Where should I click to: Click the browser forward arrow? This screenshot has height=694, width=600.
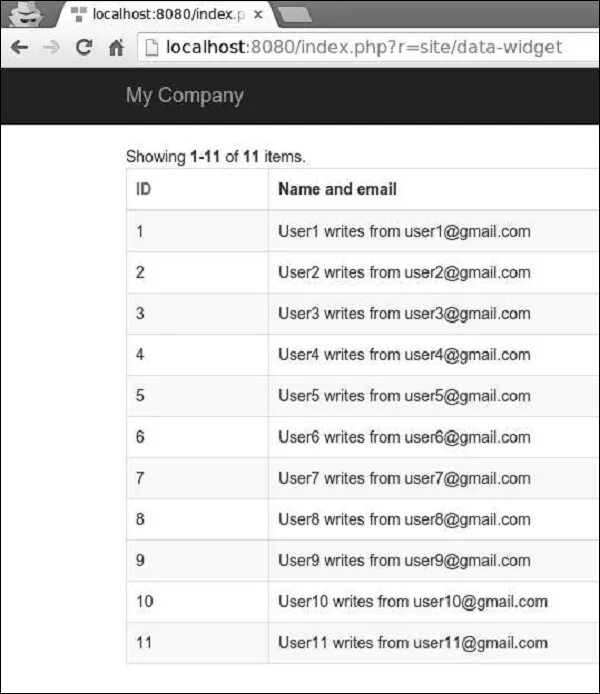[52, 47]
